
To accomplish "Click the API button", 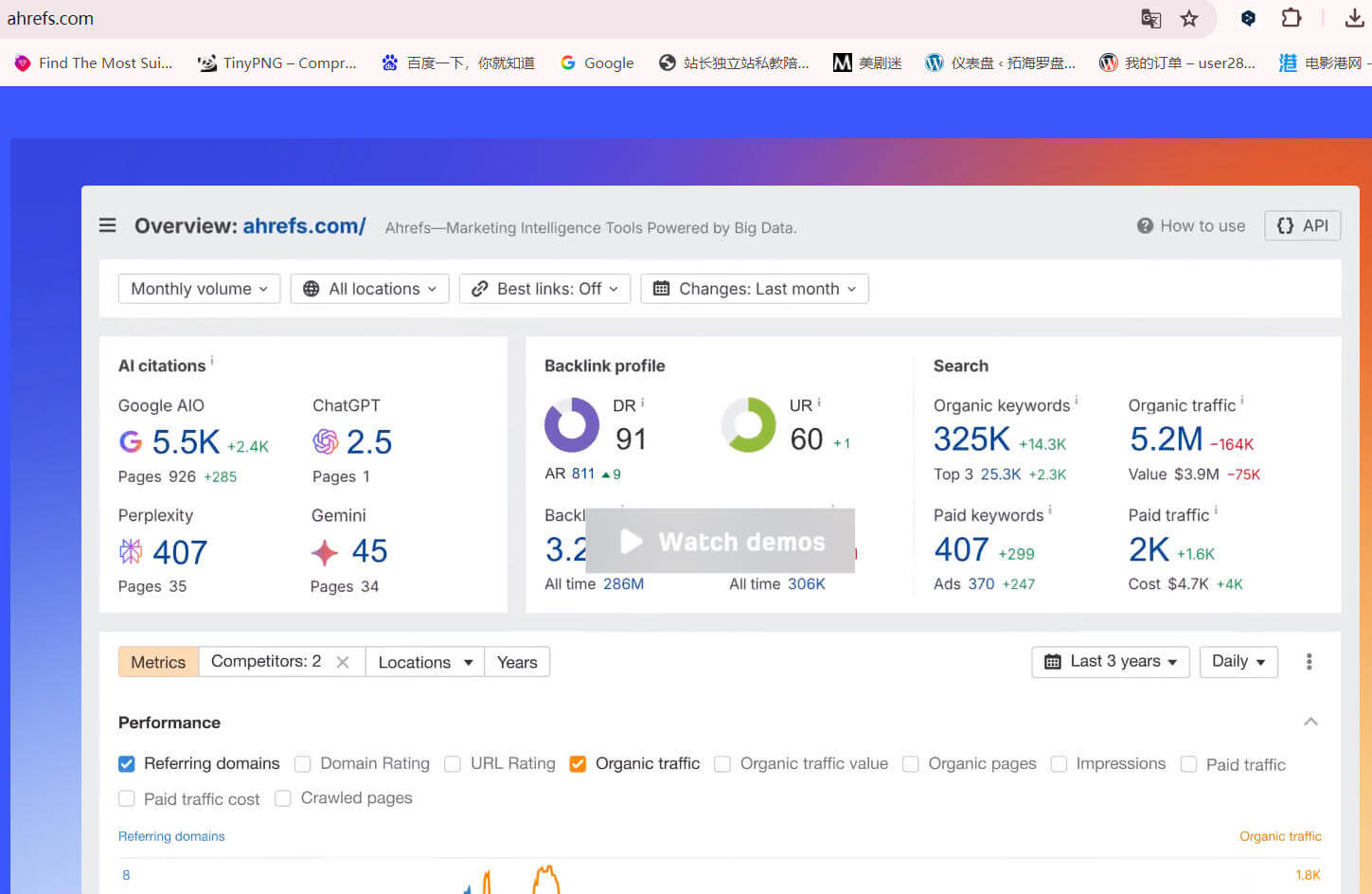I will (x=1302, y=225).
